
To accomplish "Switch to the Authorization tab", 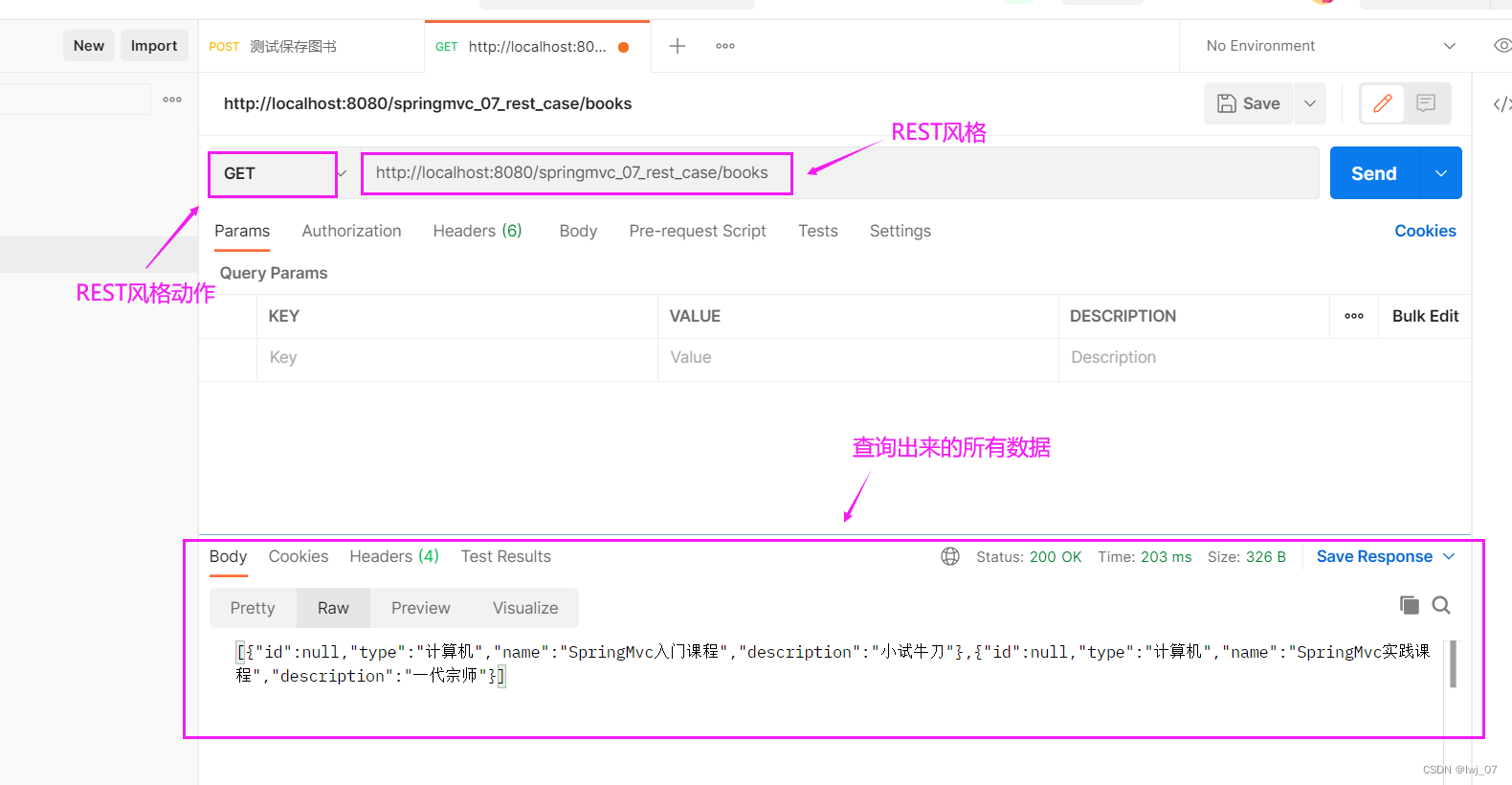I will [351, 231].
